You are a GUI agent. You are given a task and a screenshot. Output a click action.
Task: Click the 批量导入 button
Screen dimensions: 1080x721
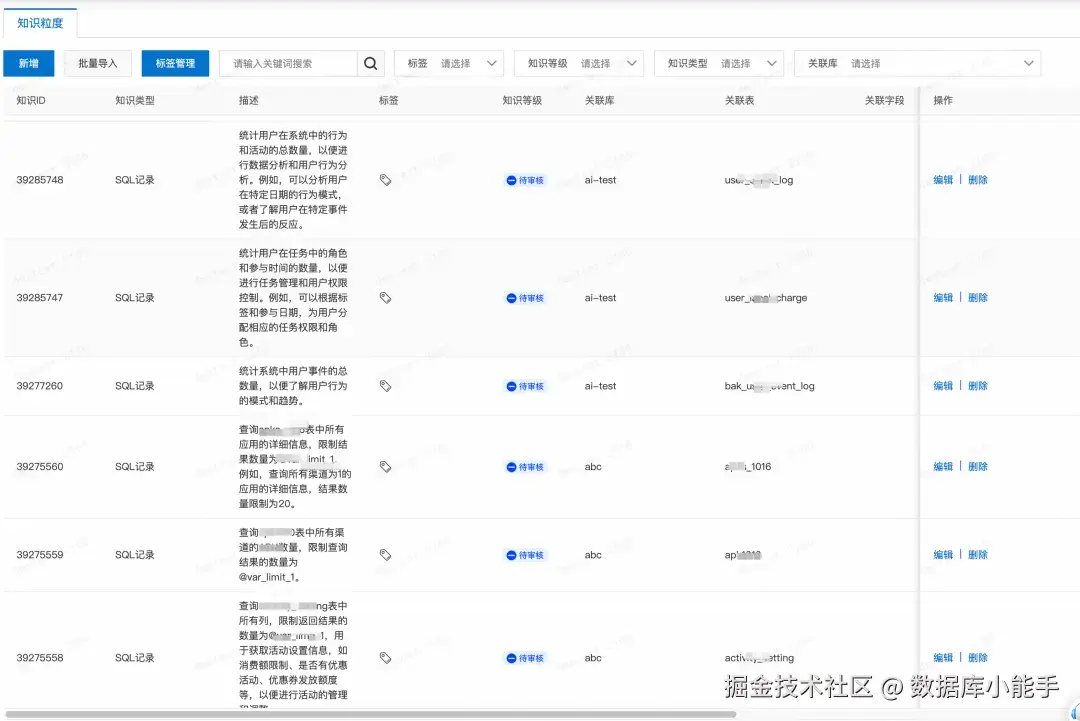click(98, 63)
